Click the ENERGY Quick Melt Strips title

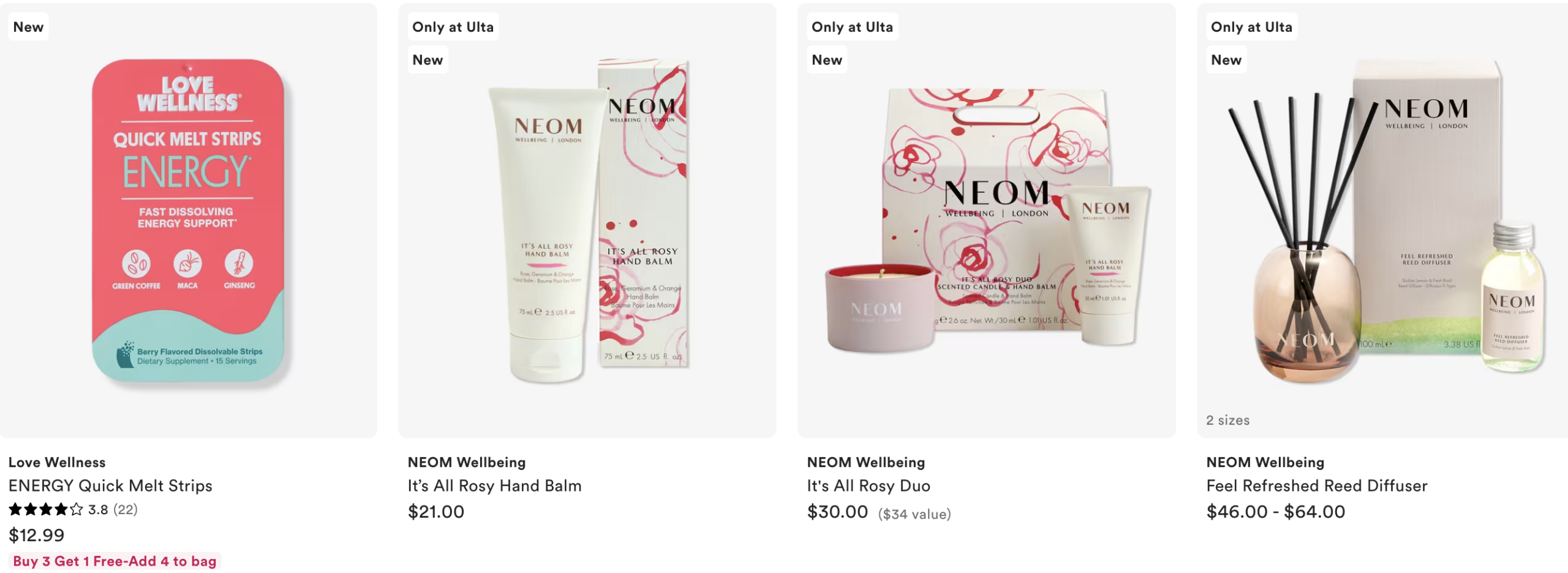point(110,486)
